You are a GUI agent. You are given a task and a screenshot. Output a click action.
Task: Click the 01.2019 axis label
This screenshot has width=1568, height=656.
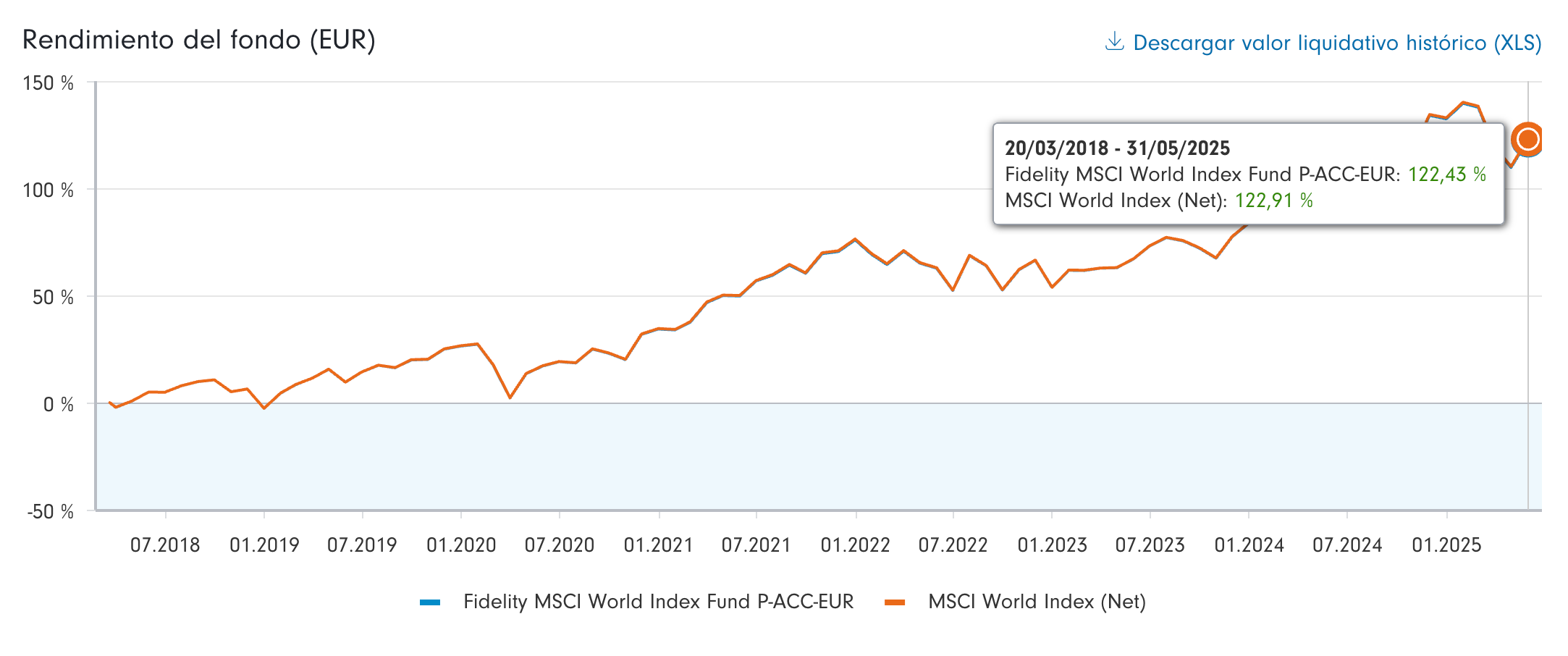[x=264, y=545]
